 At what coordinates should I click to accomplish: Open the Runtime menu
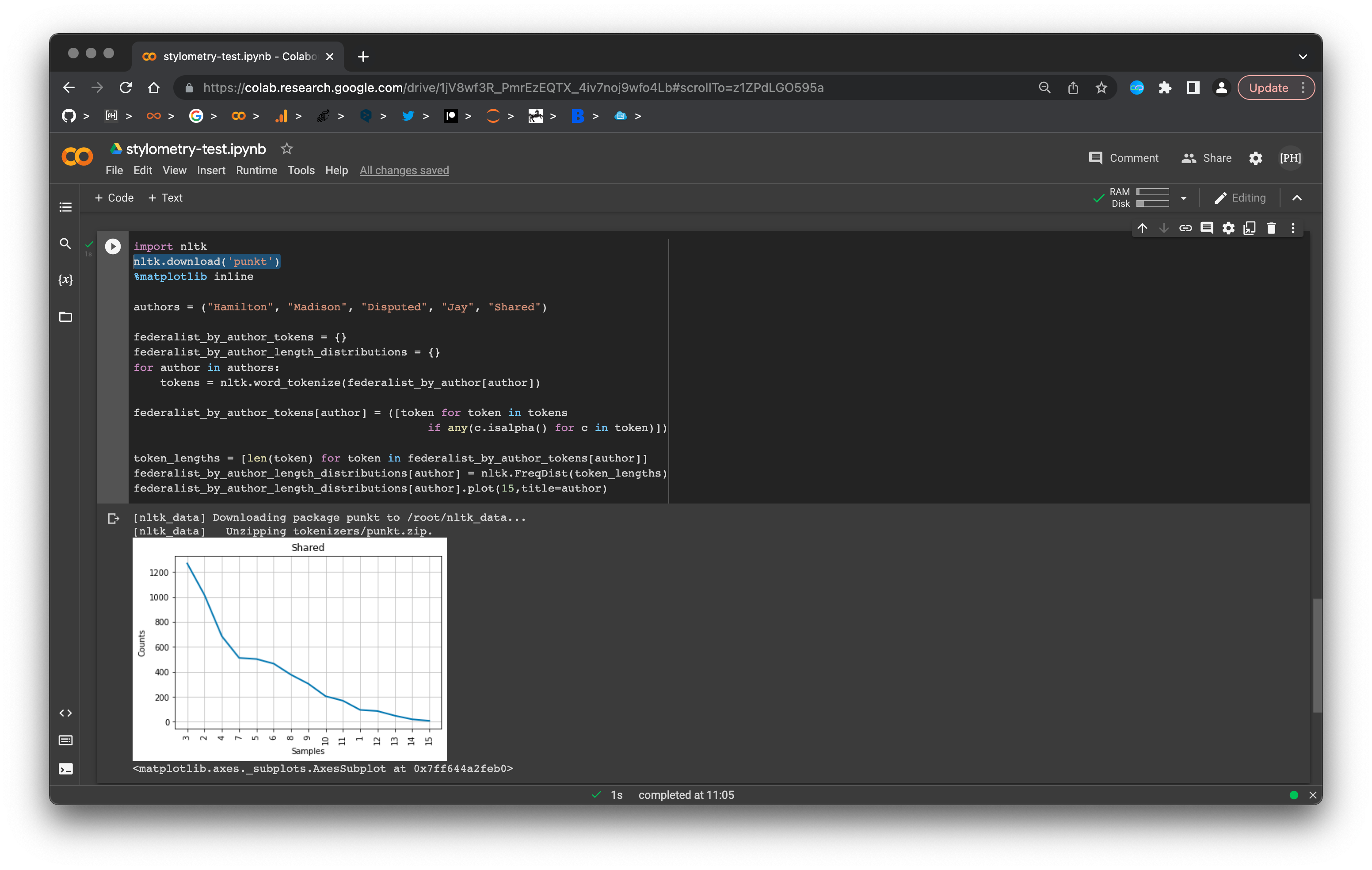click(256, 170)
